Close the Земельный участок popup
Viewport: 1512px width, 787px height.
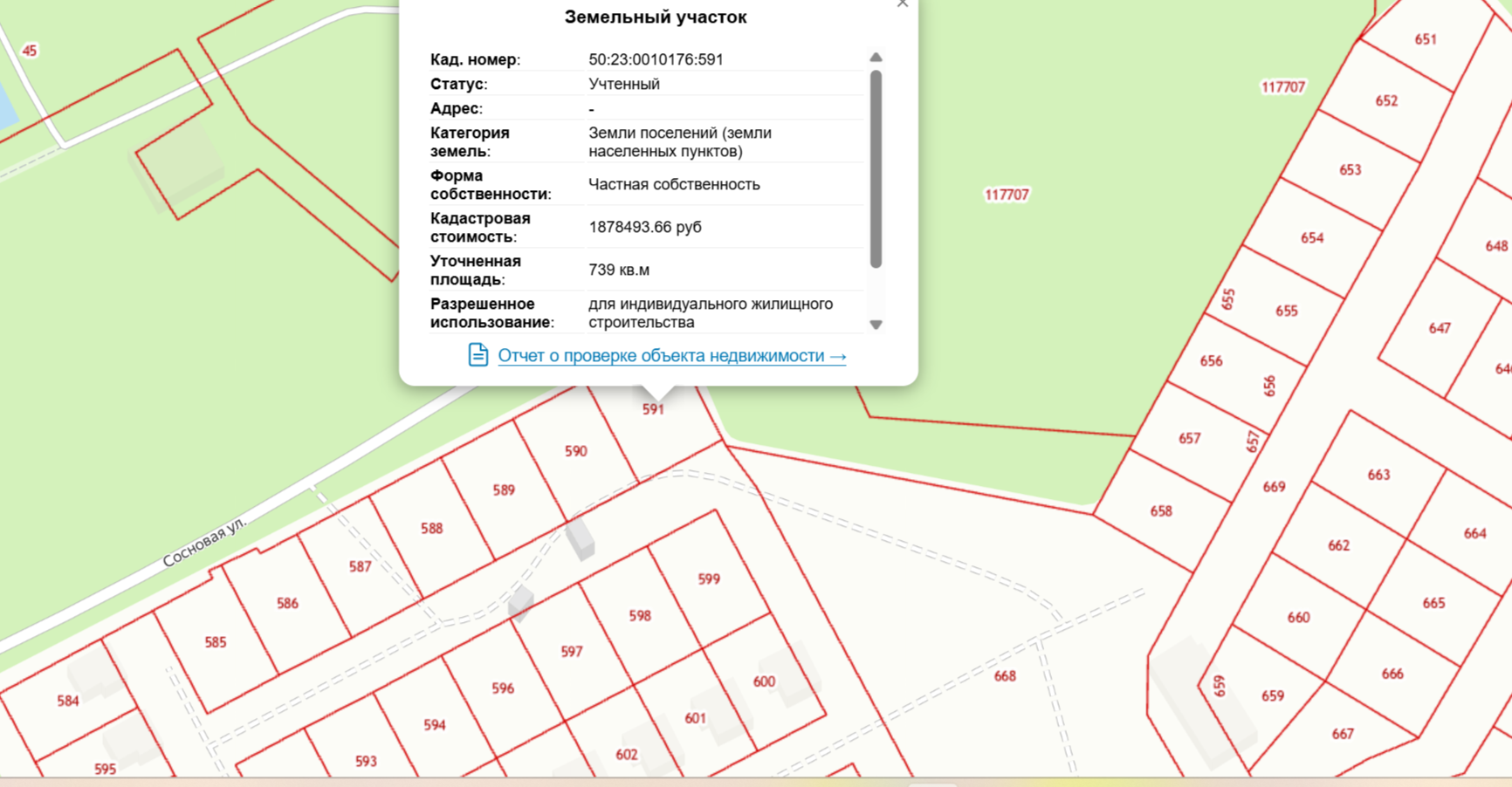click(902, 3)
